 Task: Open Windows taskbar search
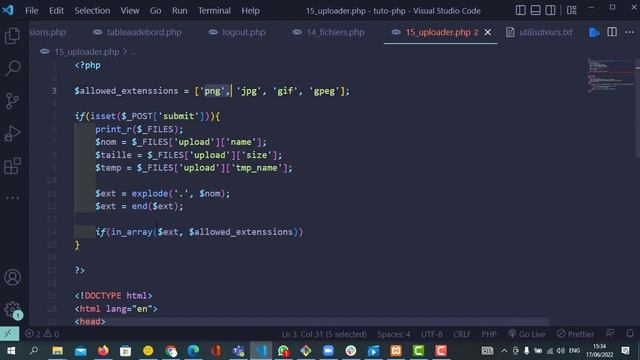coord(34,351)
